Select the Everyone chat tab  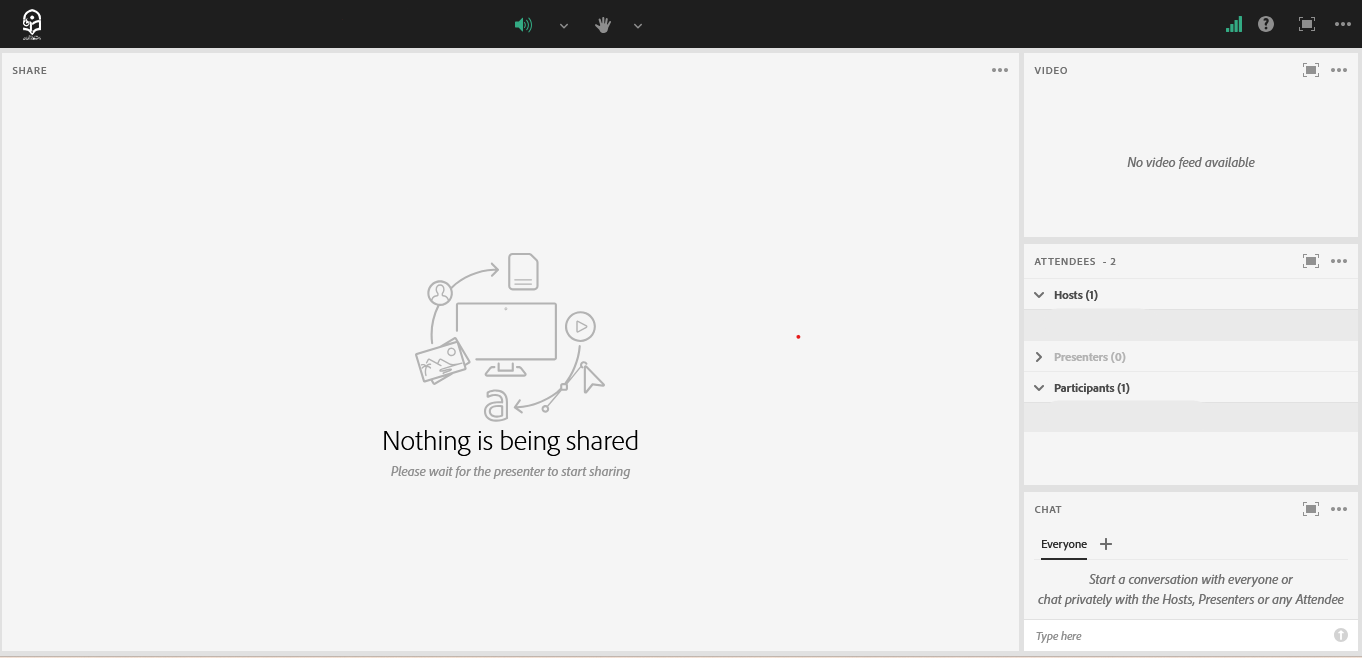click(x=1063, y=544)
